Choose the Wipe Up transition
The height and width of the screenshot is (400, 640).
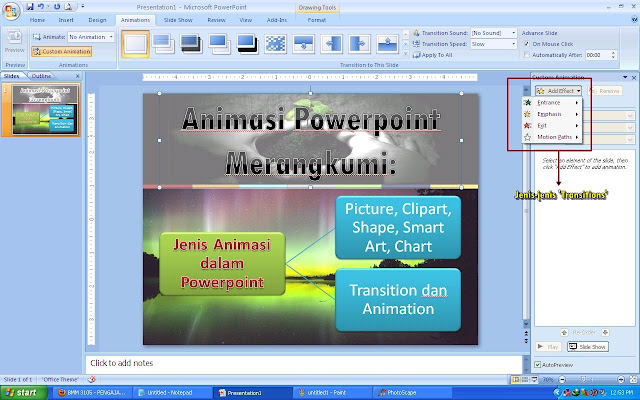point(388,44)
